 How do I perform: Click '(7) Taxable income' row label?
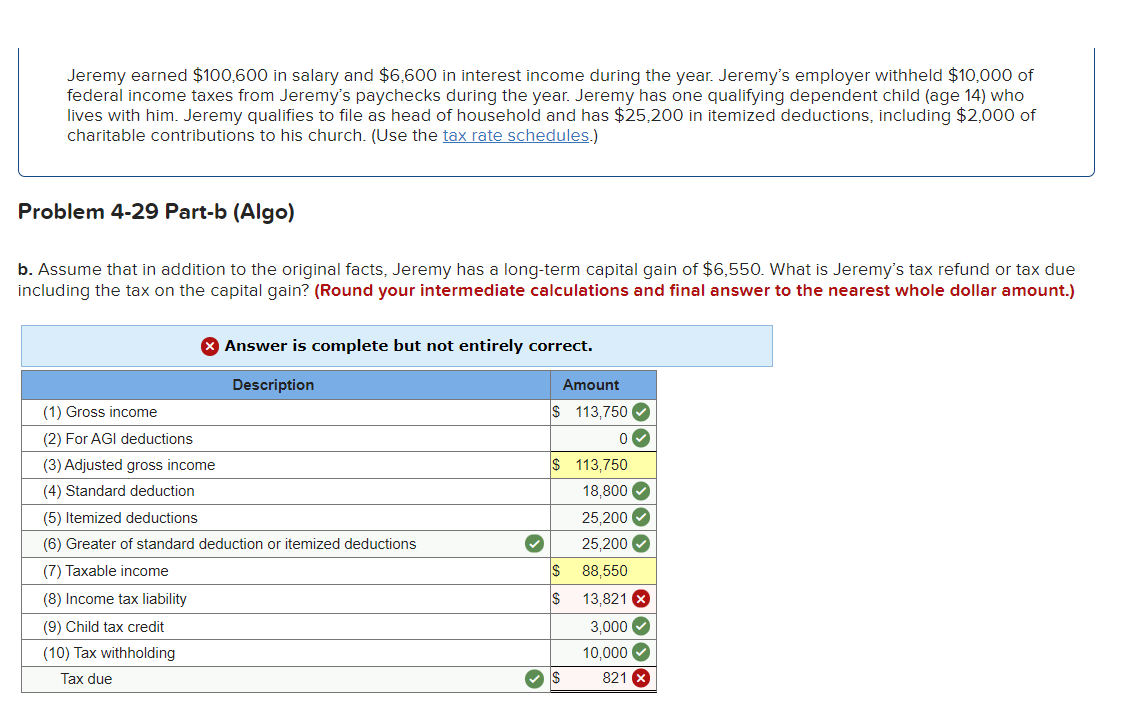[x=105, y=571]
